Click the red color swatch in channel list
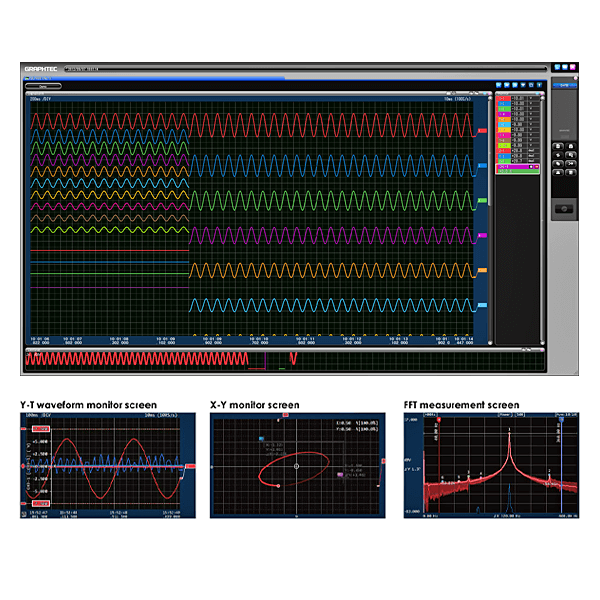The image size is (600, 600). pyautogui.click(x=502, y=99)
